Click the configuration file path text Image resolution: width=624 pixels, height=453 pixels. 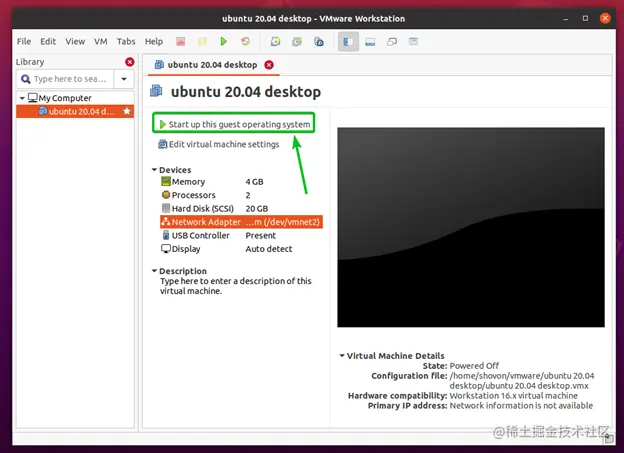(522, 381)
